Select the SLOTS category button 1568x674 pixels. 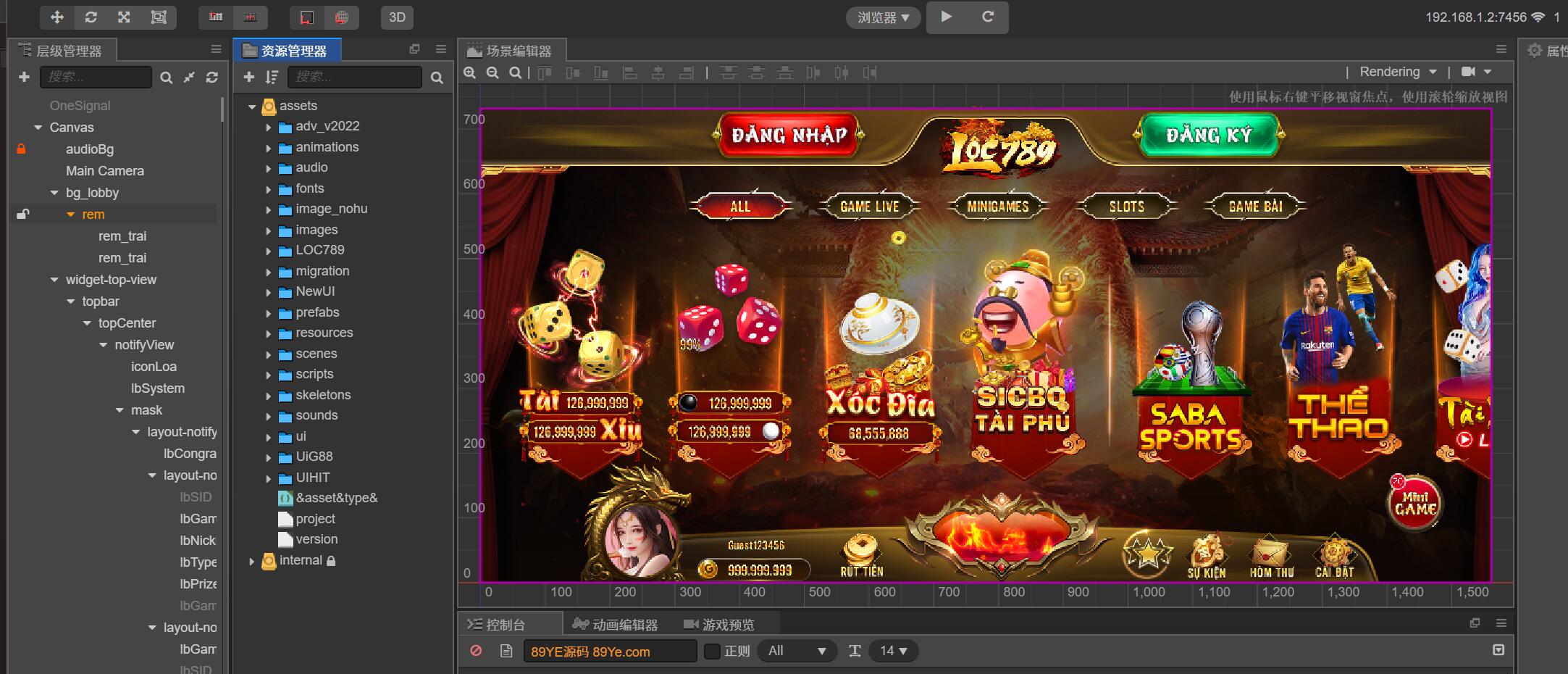click(1127, 207)
